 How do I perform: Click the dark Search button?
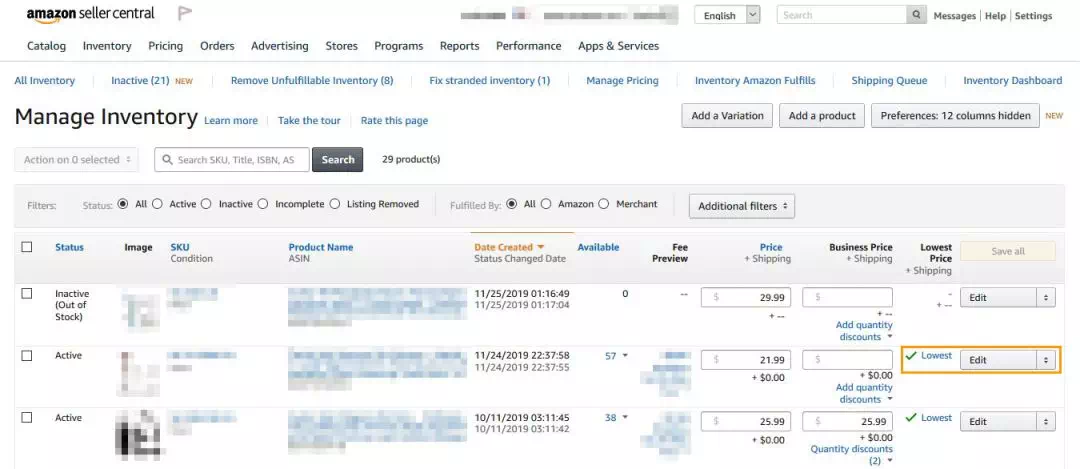(x=338, y=160)
